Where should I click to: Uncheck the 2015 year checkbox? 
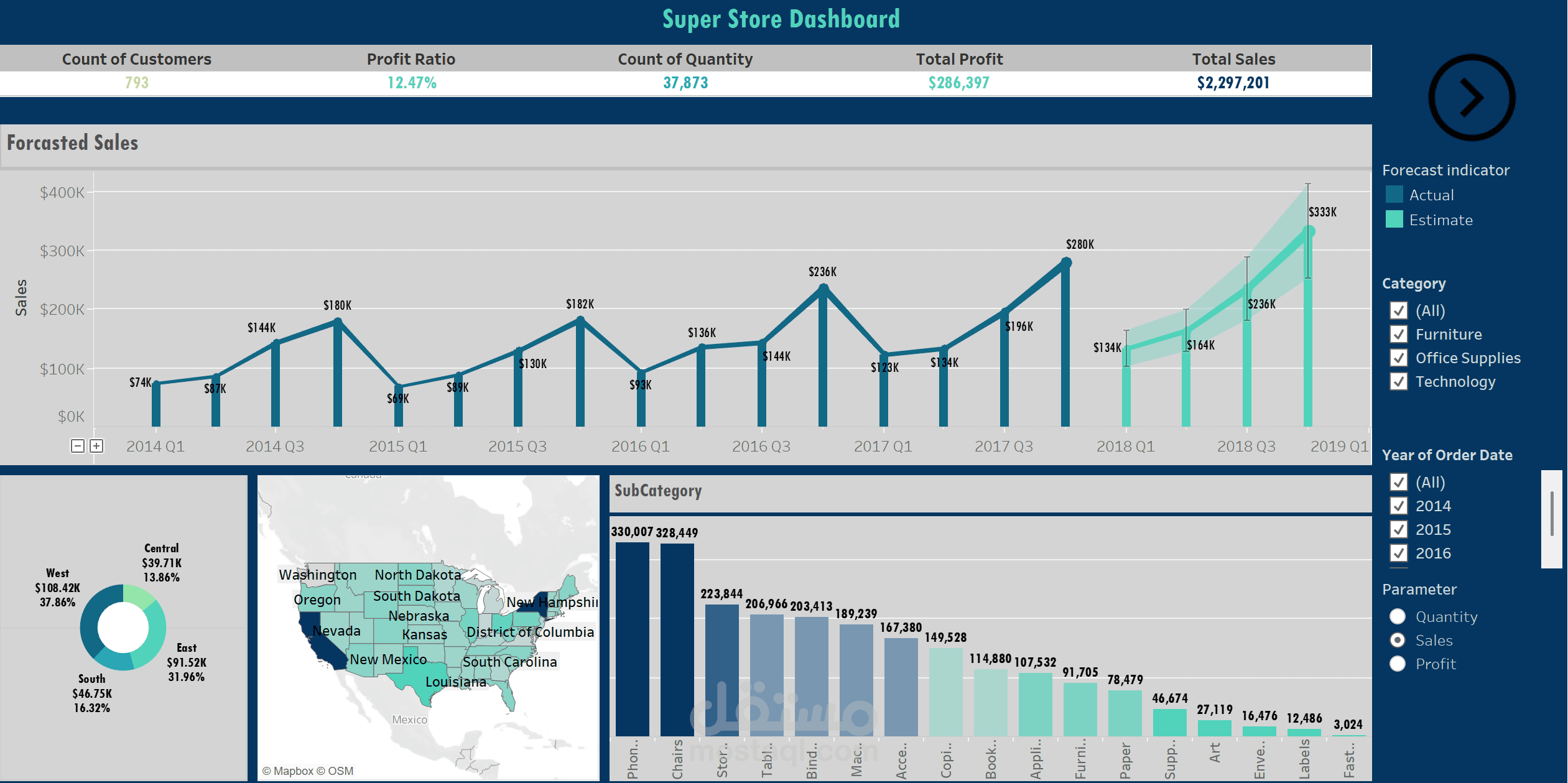point(1399,529)
